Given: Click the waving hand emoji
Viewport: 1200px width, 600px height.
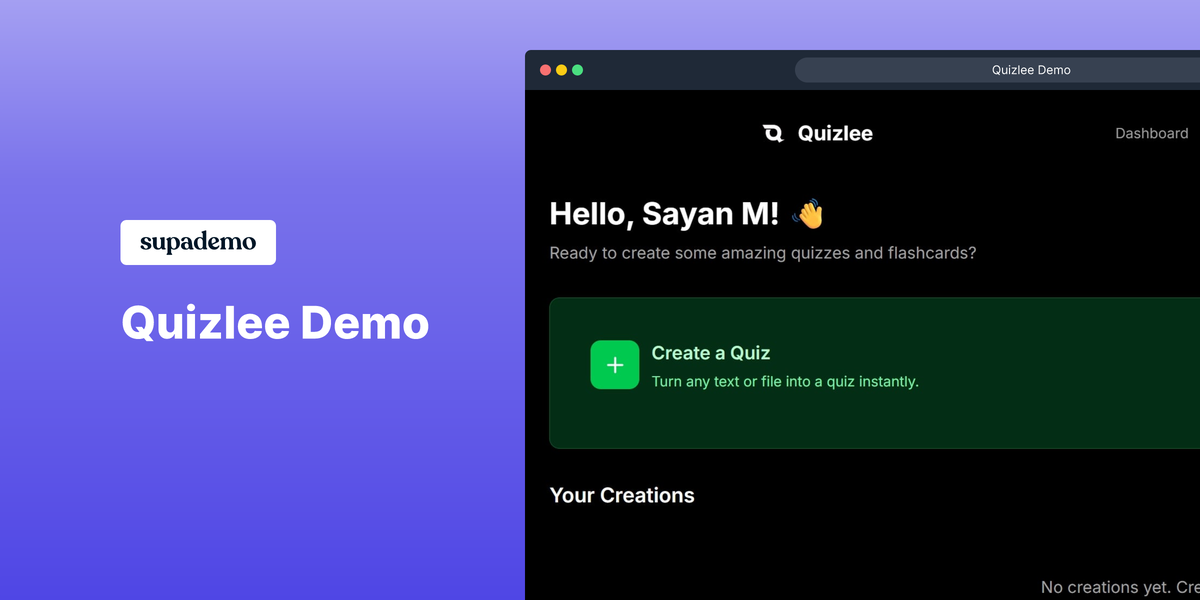Looking at the screenshot, I should click(808, 213).
